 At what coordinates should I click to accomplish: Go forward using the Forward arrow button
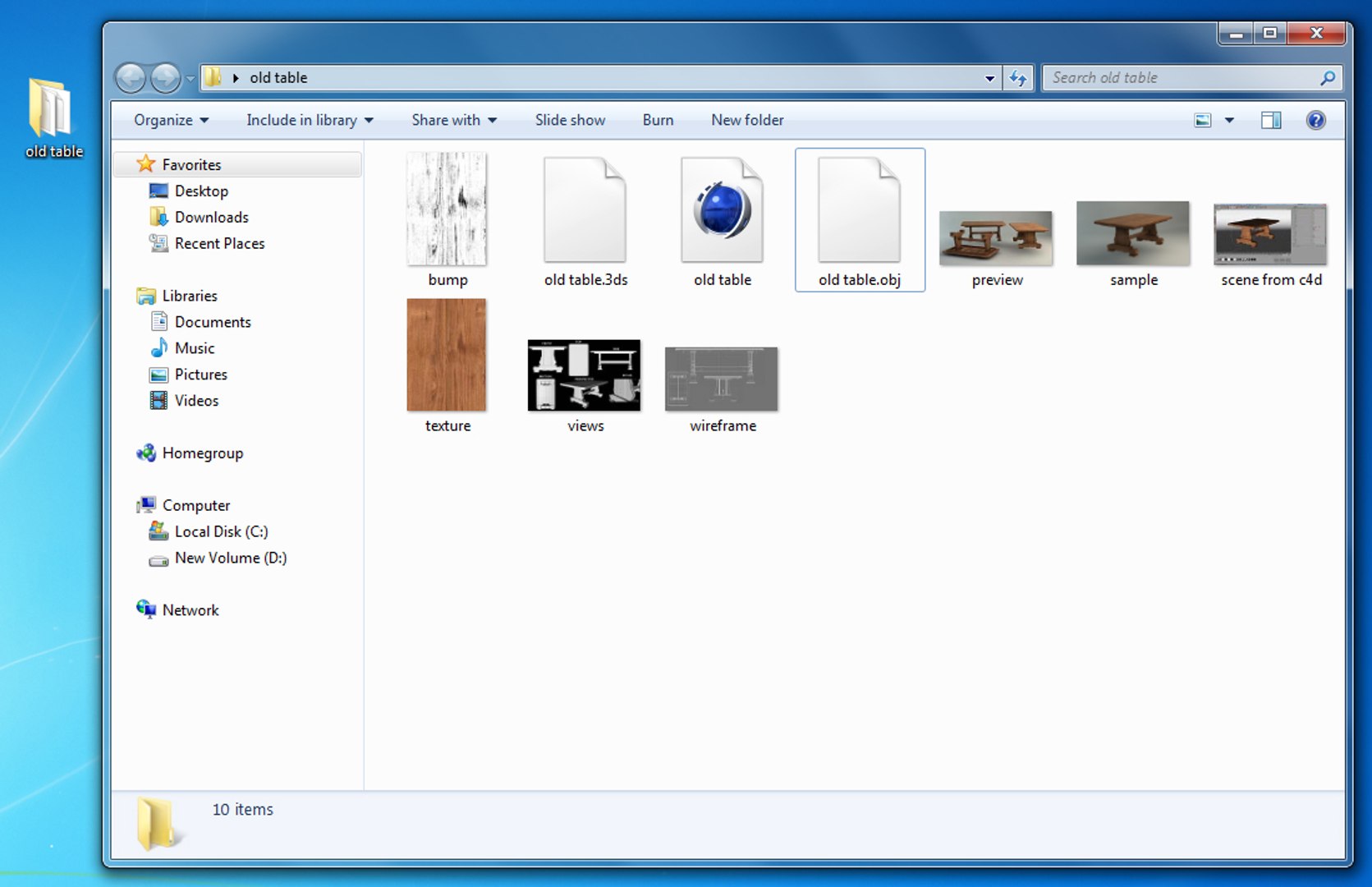point(166,78)
